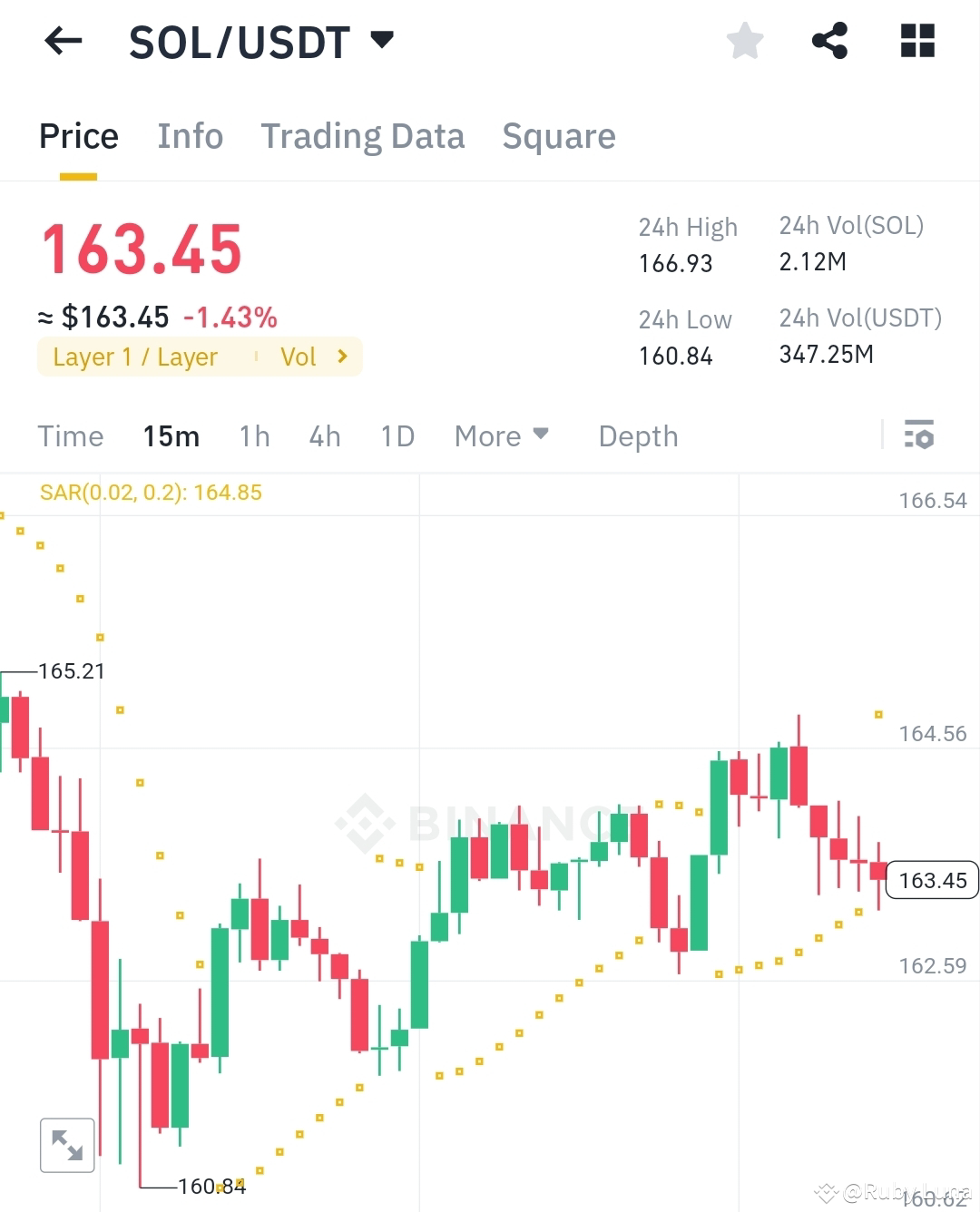Open the share options icon
This screenshot has width=980, height=1212.
tap(829, 41)
